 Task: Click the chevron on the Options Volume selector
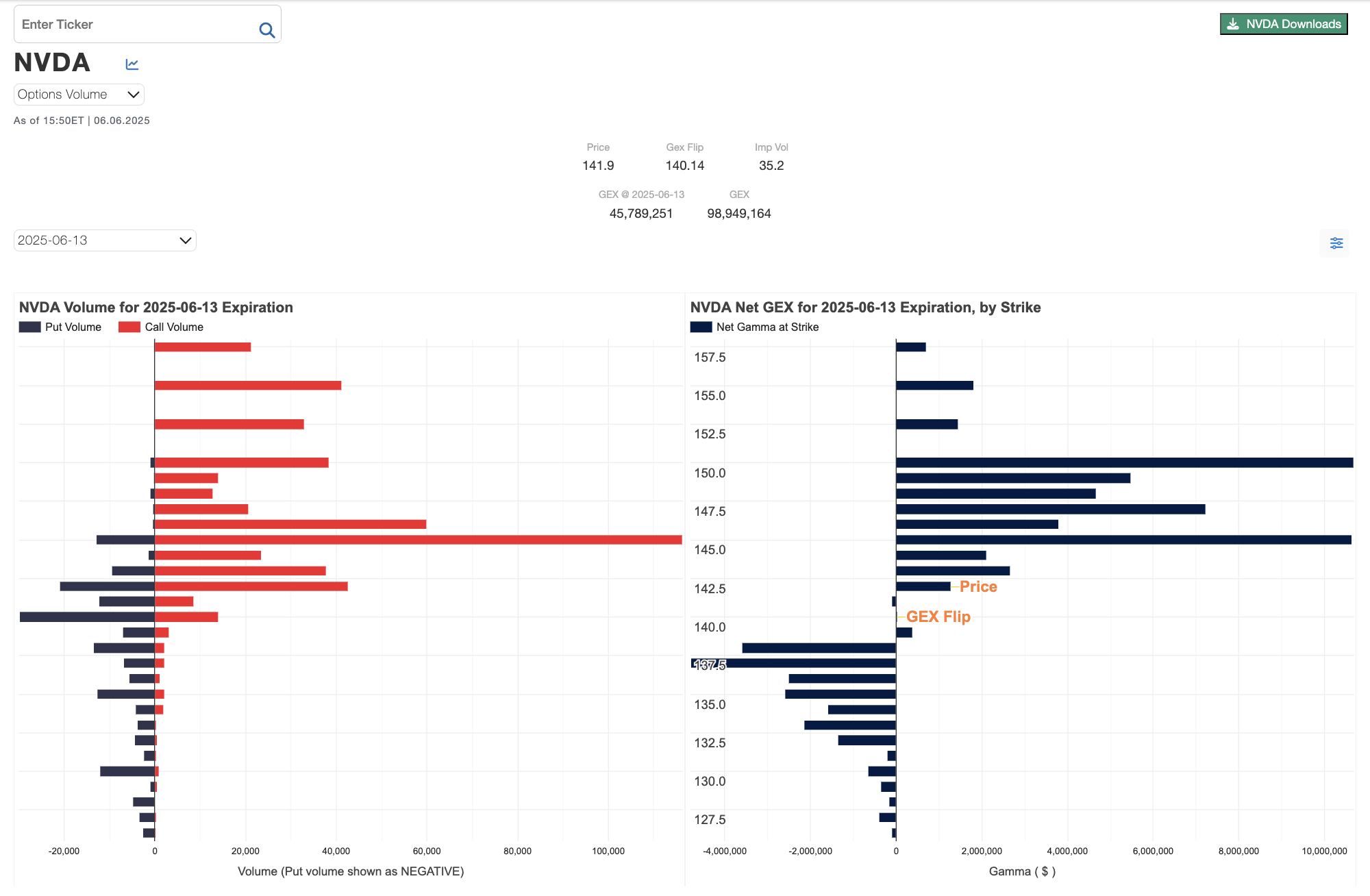[134, 95]
